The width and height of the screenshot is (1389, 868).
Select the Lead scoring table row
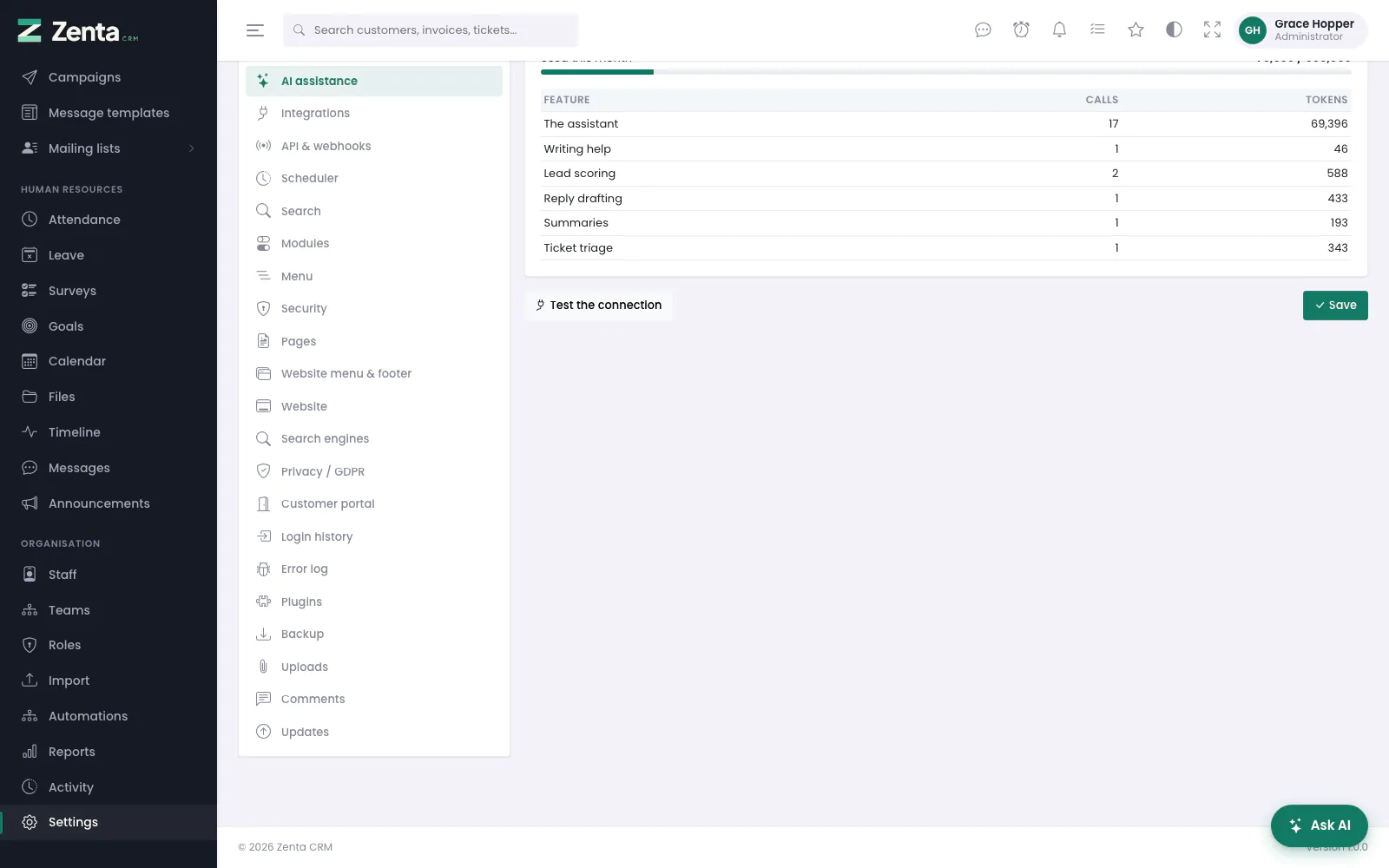(x=945, y=174)
